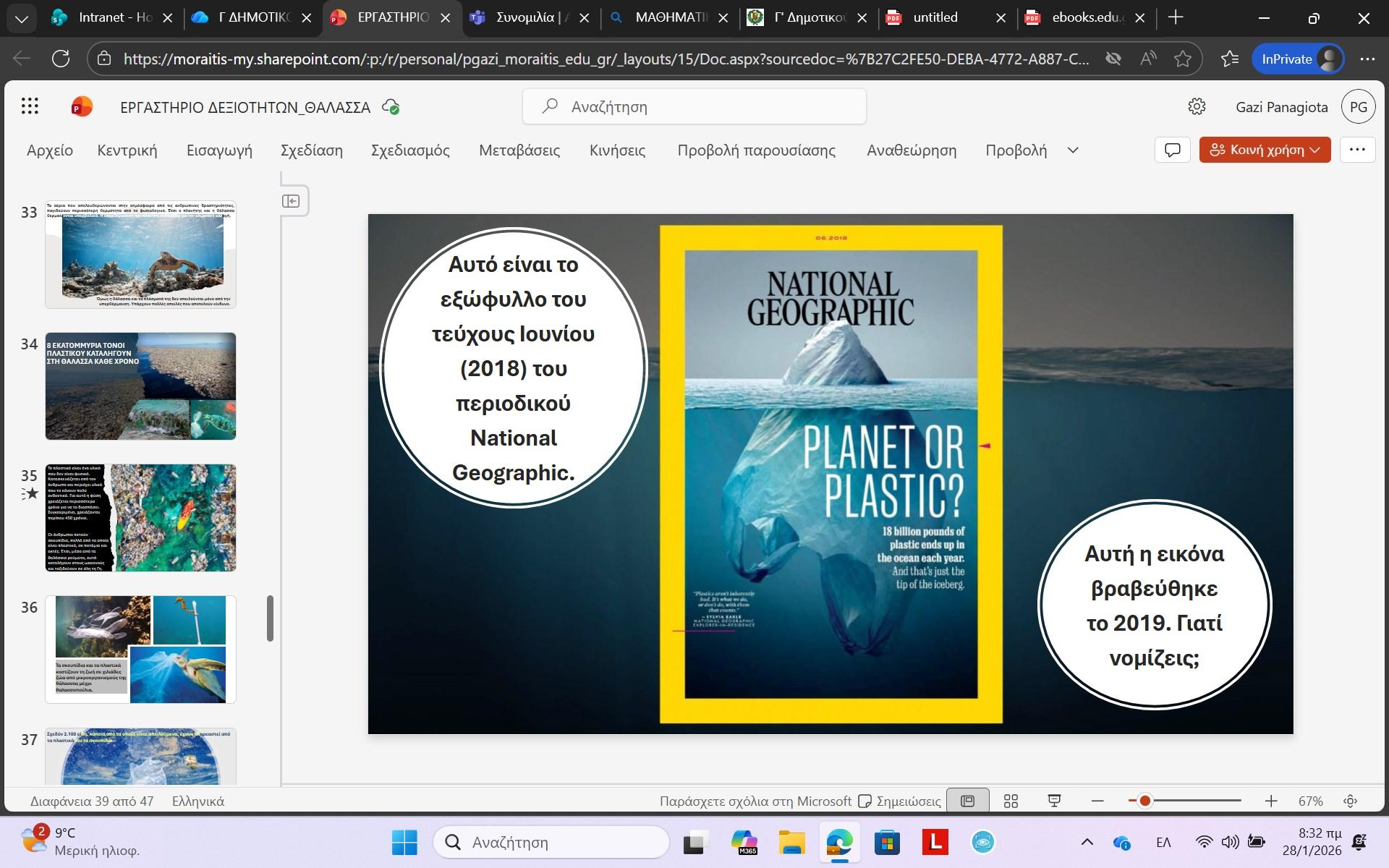This screenshot has width=1389, height=868.
Task: Toggle tracking prevention eye icon in address bar
Action: point(1113,59)
